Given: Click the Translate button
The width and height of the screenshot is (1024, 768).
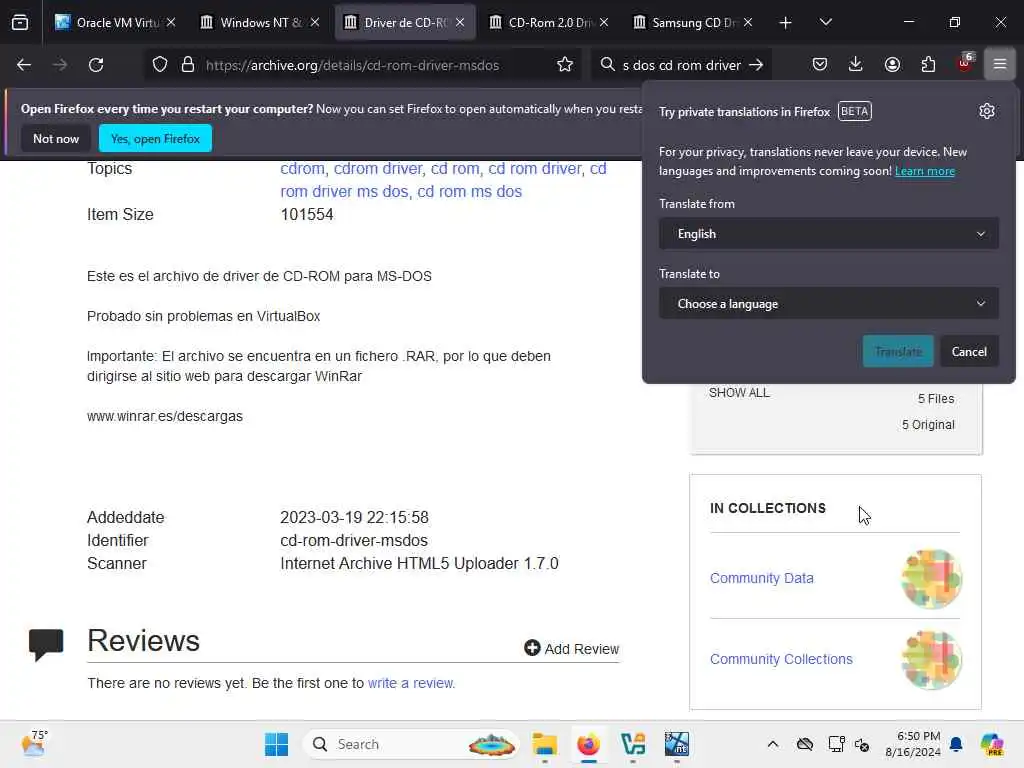Looking at the screenshot, I should 898,351.
